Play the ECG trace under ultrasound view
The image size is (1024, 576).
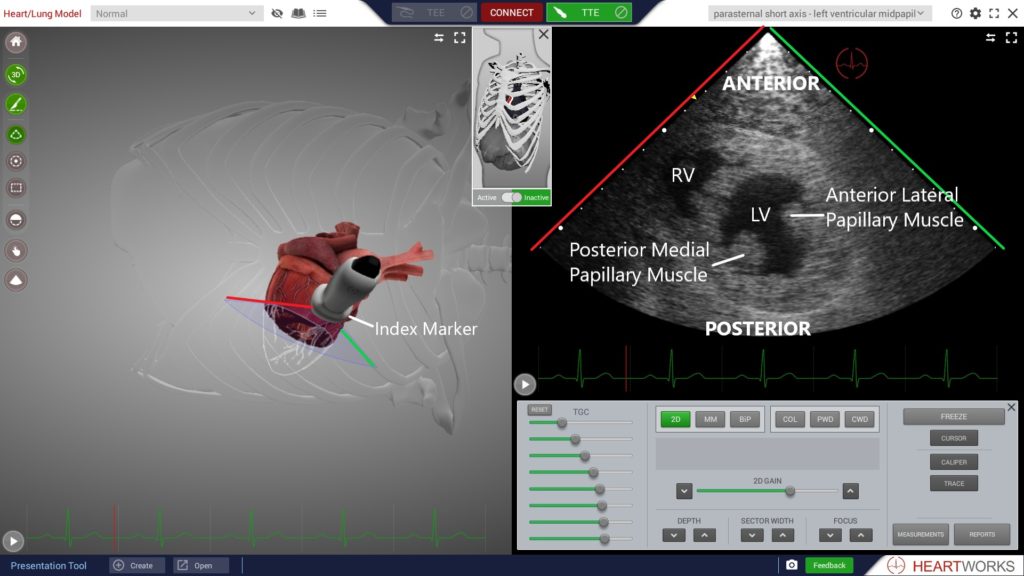(x=525, y=384)
